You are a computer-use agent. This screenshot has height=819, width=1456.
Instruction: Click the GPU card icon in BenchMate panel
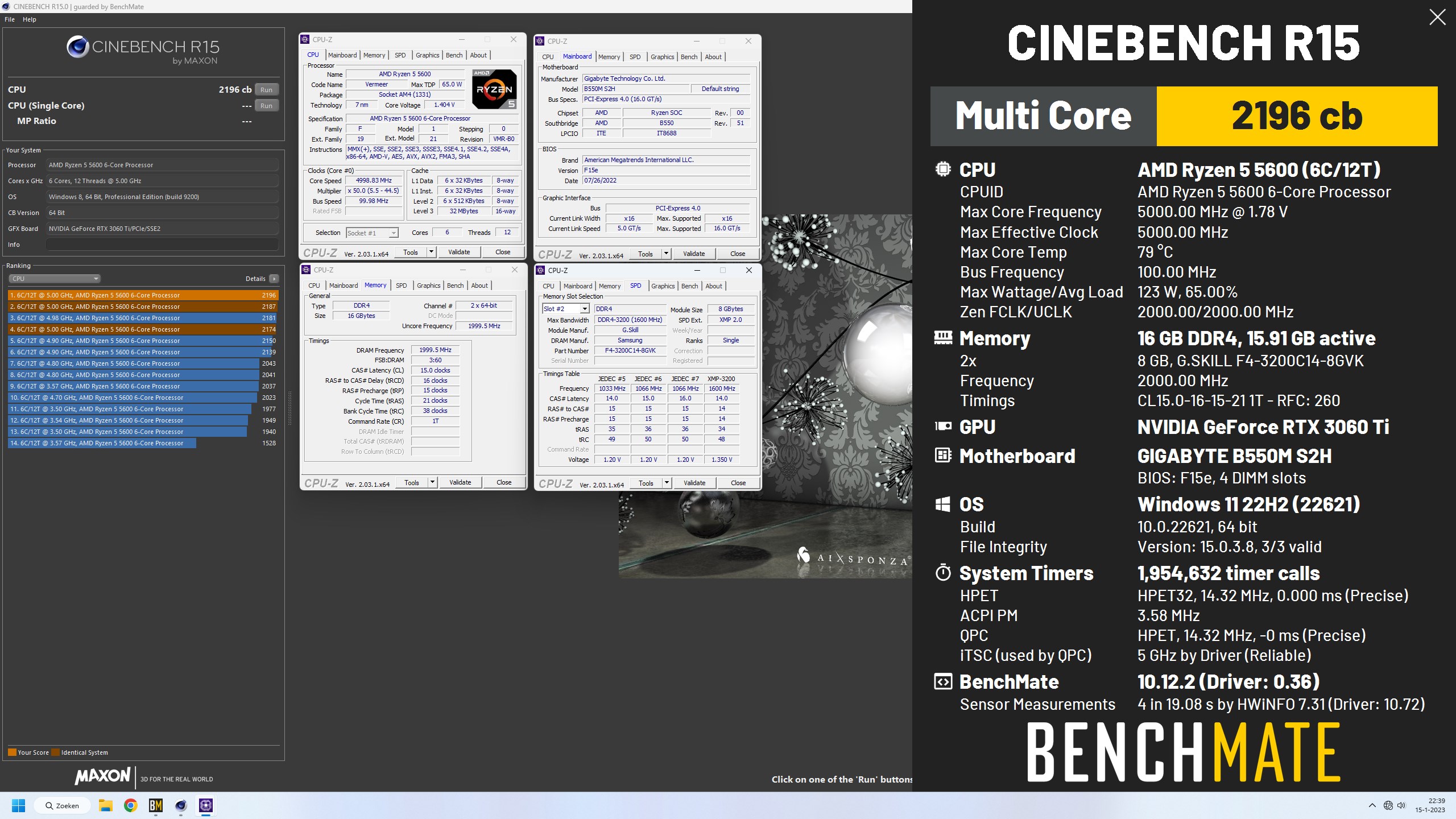pos(943,426)
